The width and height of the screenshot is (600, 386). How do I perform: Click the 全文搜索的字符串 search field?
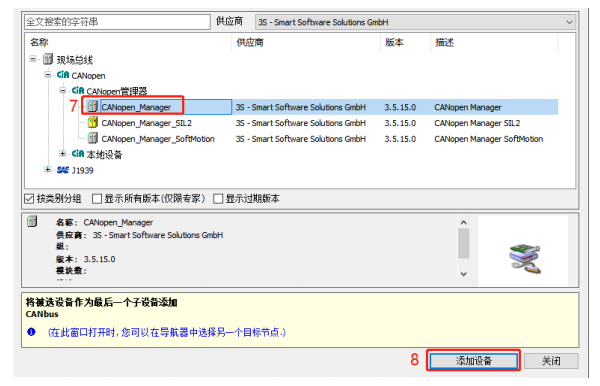(117, 22)
